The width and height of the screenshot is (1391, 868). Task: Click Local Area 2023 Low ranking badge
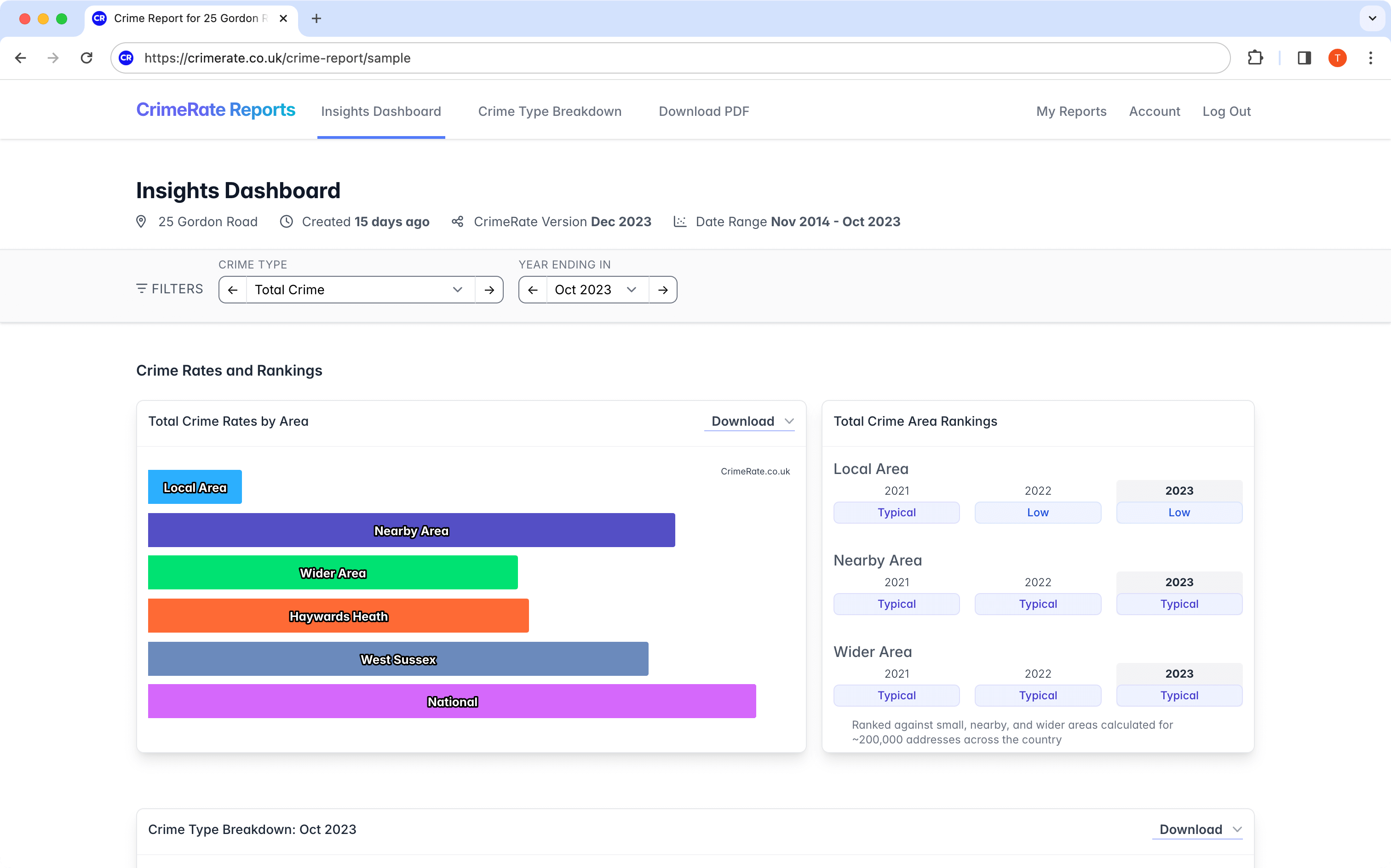1180,513
